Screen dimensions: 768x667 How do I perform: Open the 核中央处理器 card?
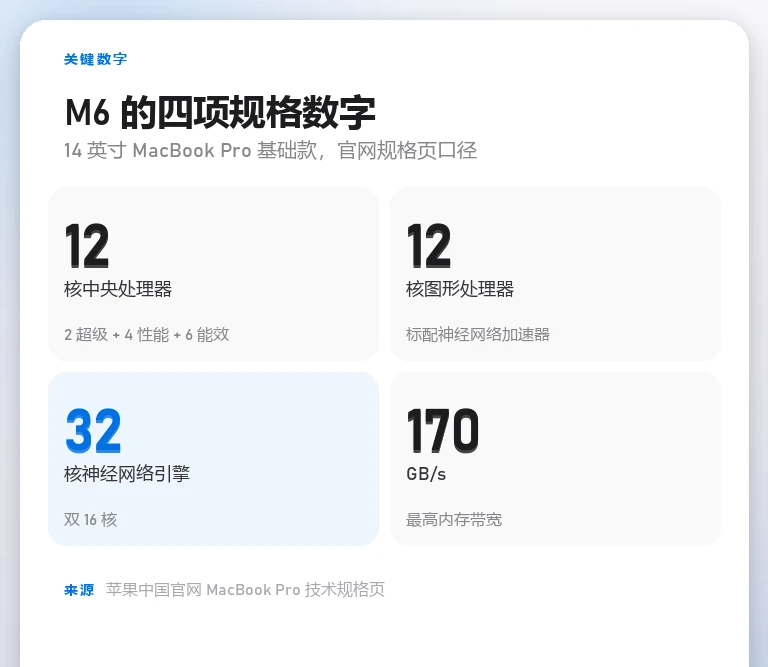click(x=213, y=274)
